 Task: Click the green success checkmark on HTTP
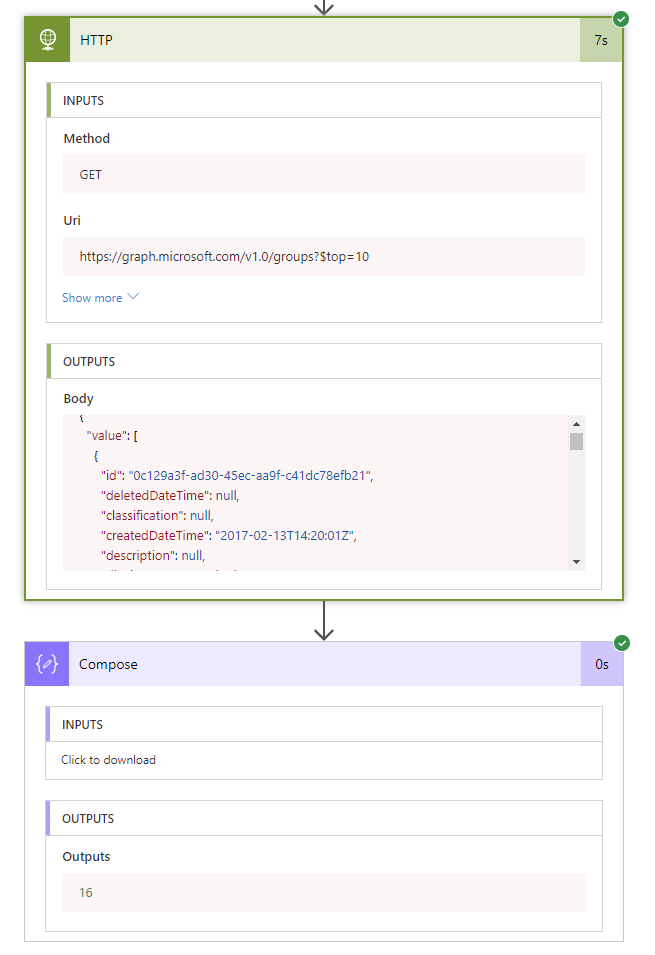click(x=621, y=18)
